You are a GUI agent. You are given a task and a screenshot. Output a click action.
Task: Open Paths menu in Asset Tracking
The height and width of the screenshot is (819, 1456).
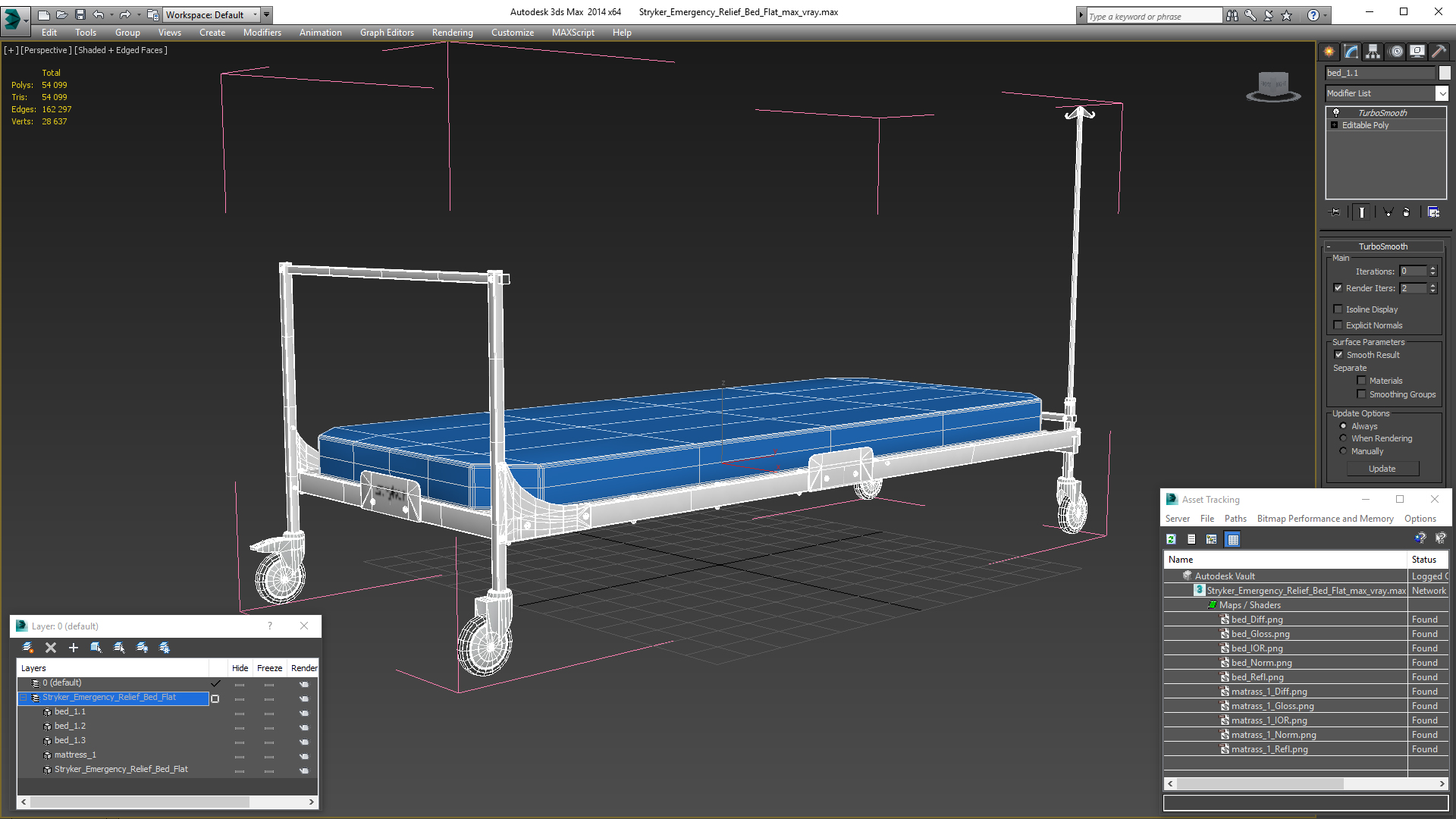pyautogui.click(x=1235, y=519)
